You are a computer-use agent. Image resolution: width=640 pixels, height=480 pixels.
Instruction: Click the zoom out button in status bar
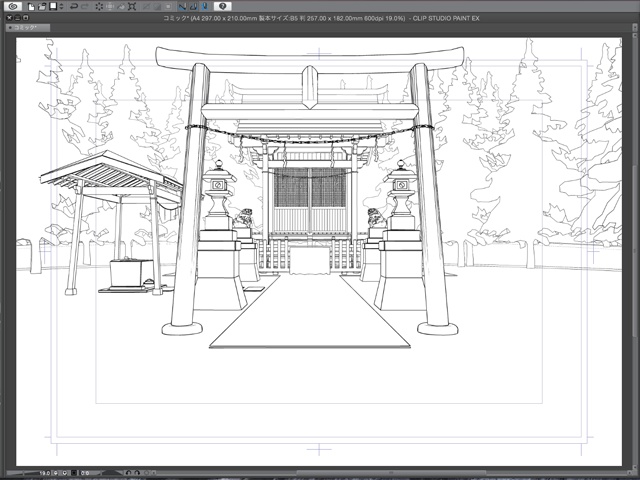(56, 473)
